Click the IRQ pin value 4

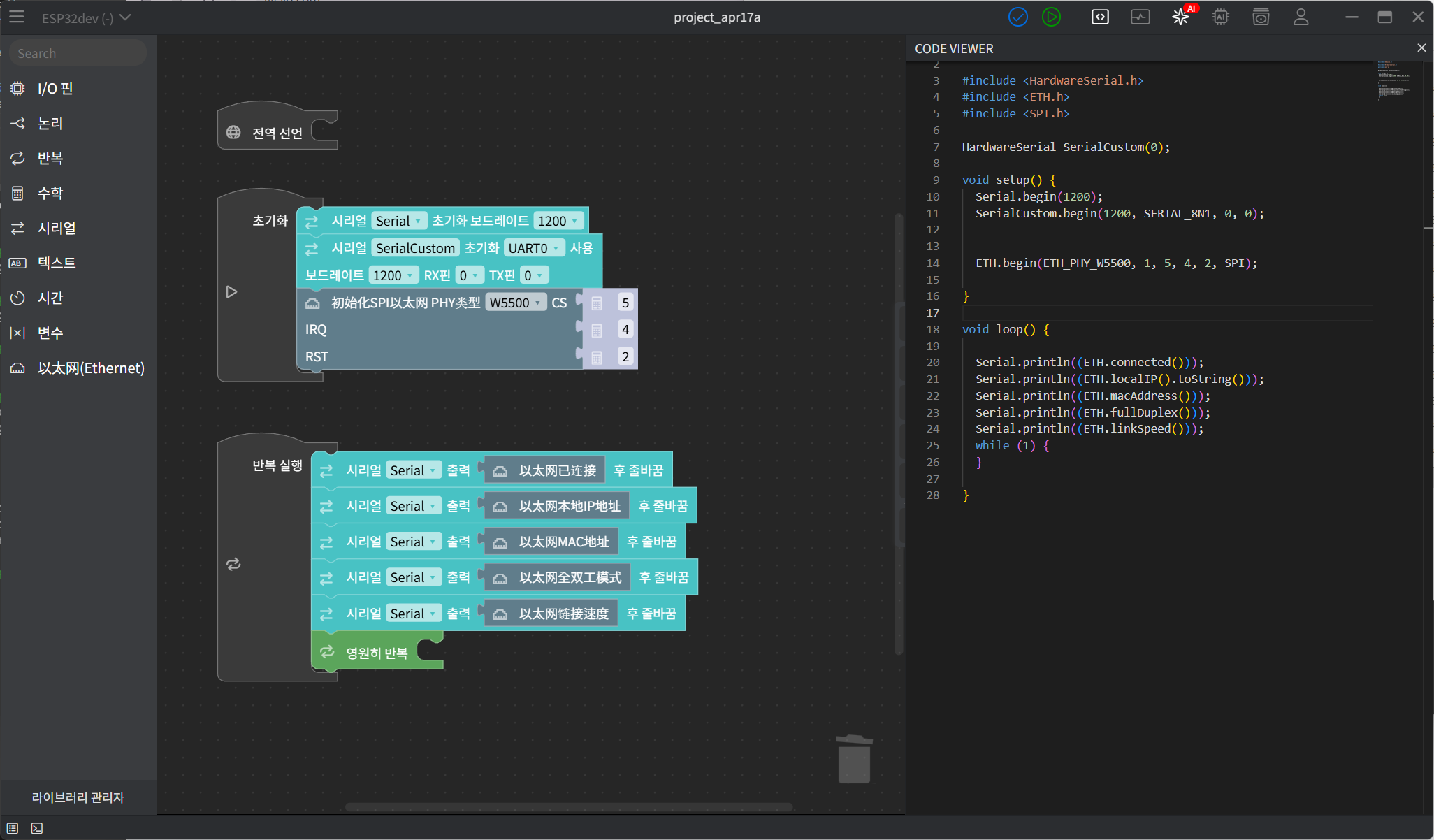tap(625, 329)
